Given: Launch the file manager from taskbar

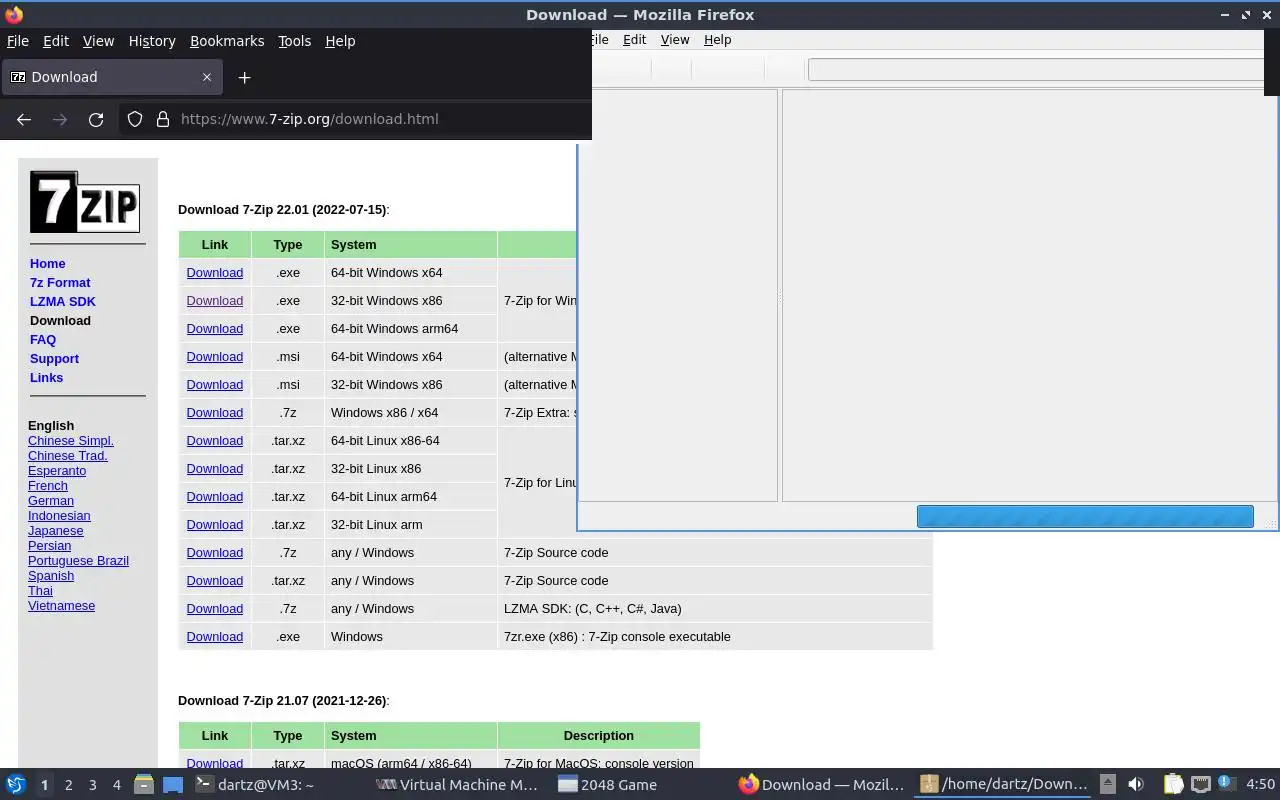Looking at the screenshot, I should click(143, 785).
